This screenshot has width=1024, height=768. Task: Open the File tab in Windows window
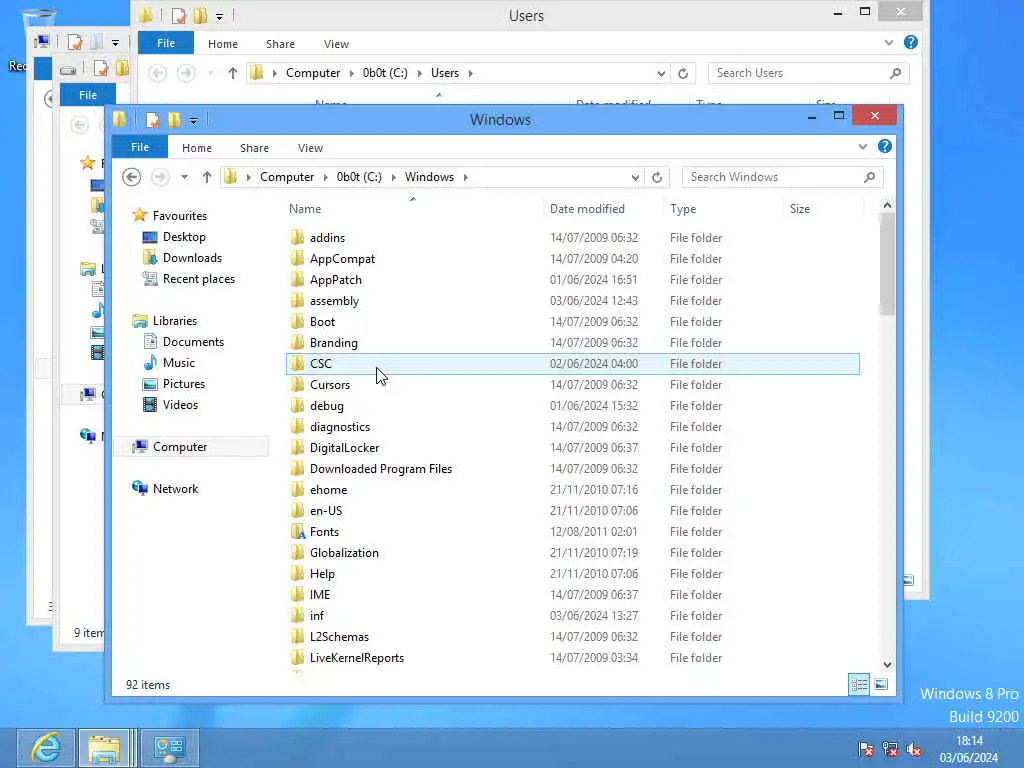[x=140, y=147]
